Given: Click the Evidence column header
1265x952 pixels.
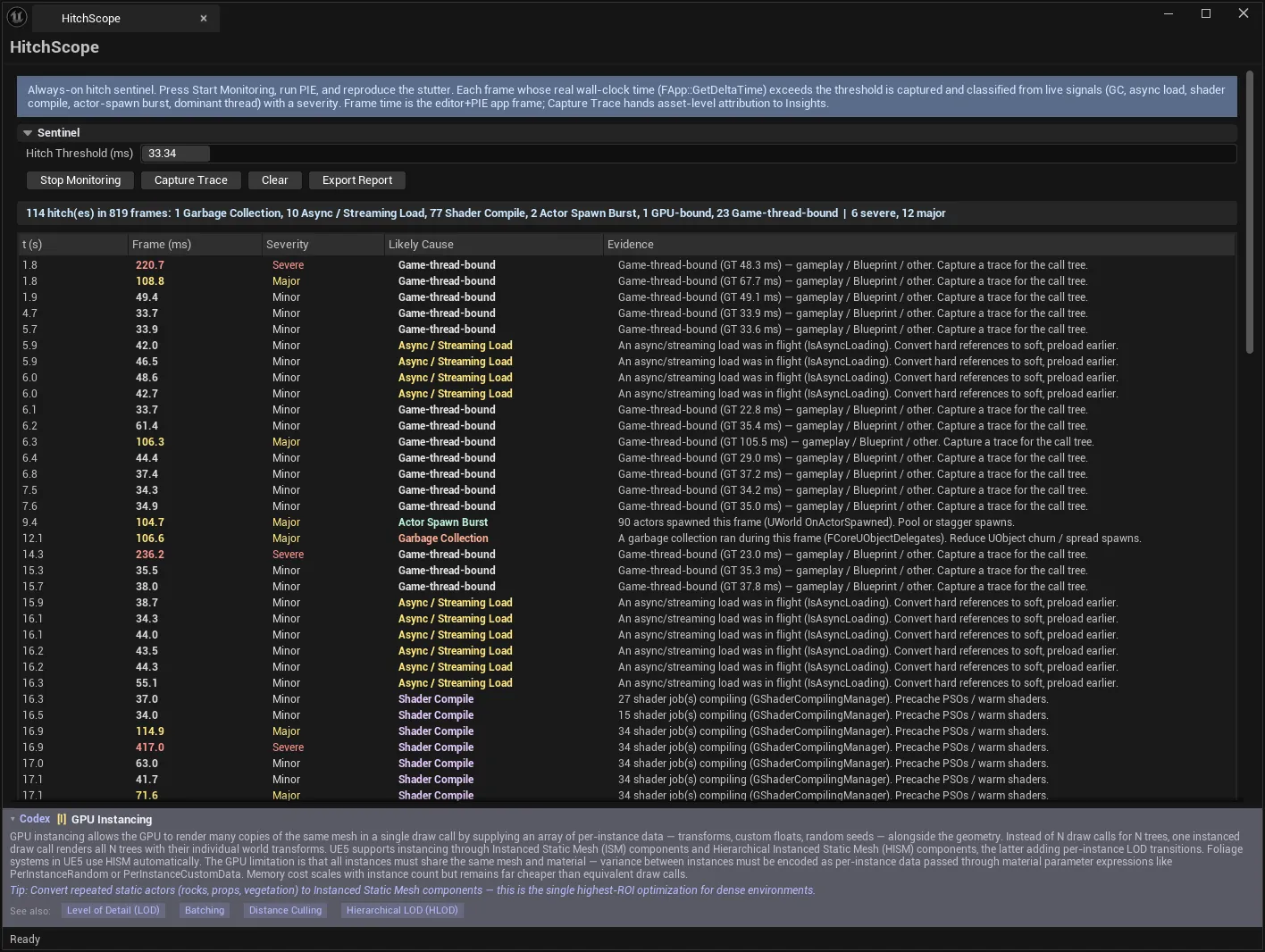Looking at the screenshot, I should point(919,245).
